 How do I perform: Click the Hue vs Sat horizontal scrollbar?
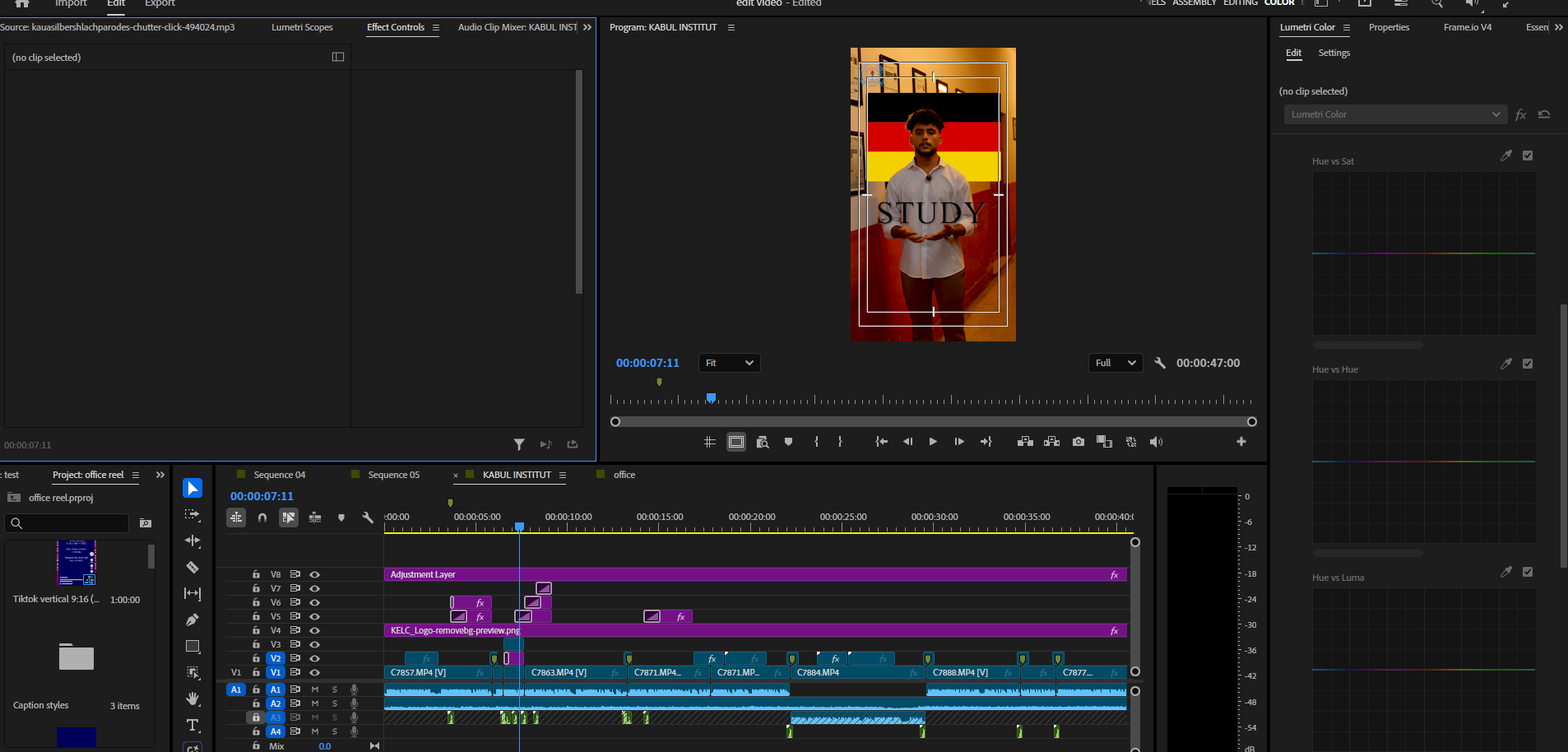point(1368,345)
